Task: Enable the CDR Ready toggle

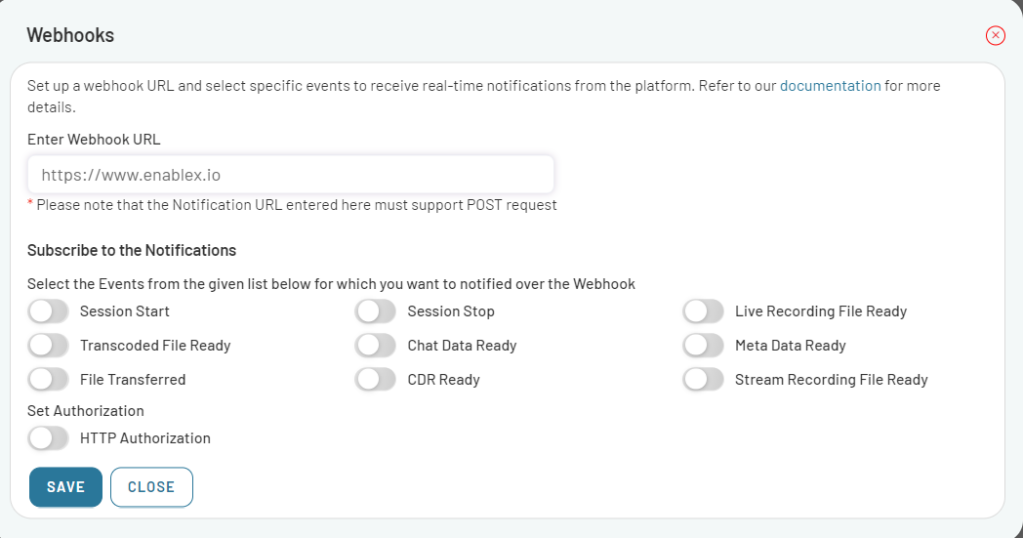Action: pyautogui.click(x=376, y=379)
